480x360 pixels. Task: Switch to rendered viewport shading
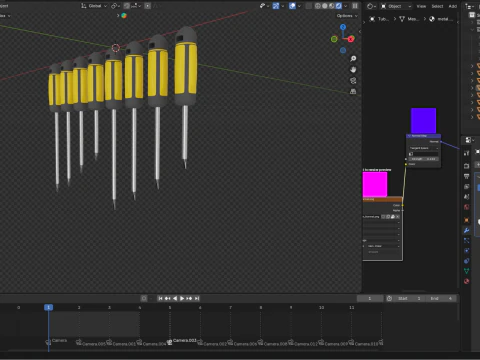[339, 6]
